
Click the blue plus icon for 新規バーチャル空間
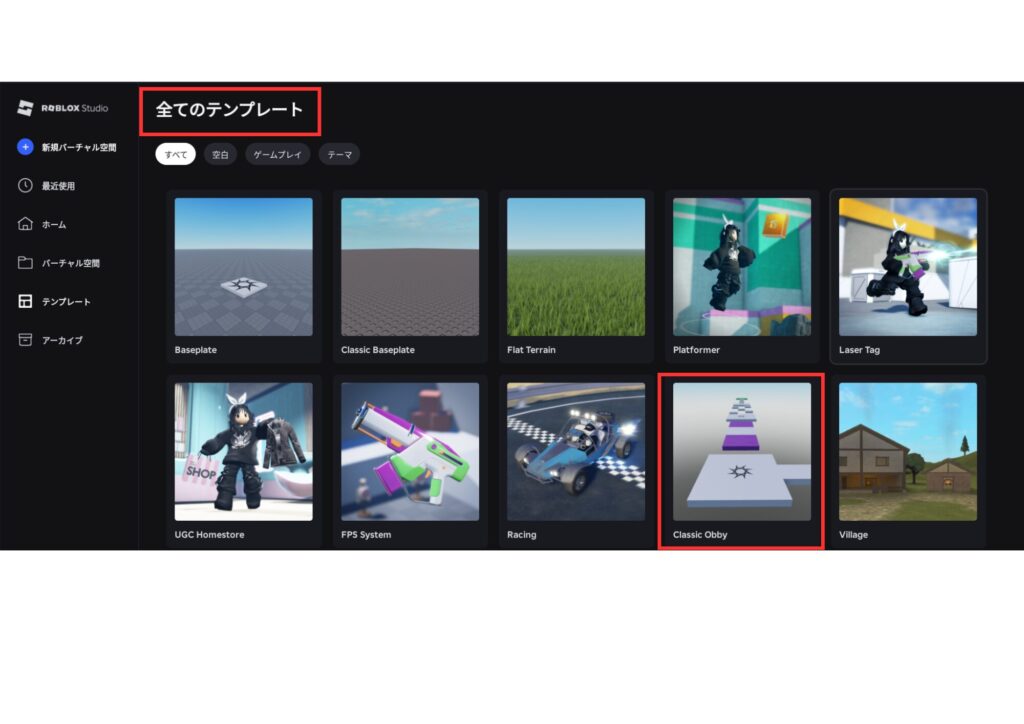[x=26, y=147]
